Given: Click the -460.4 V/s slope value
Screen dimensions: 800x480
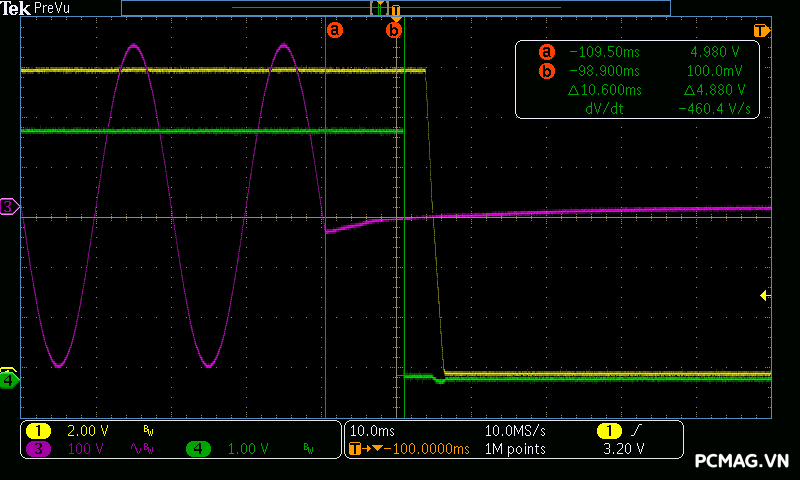Looking at the screenshot, I should click(x=714, y=109).
